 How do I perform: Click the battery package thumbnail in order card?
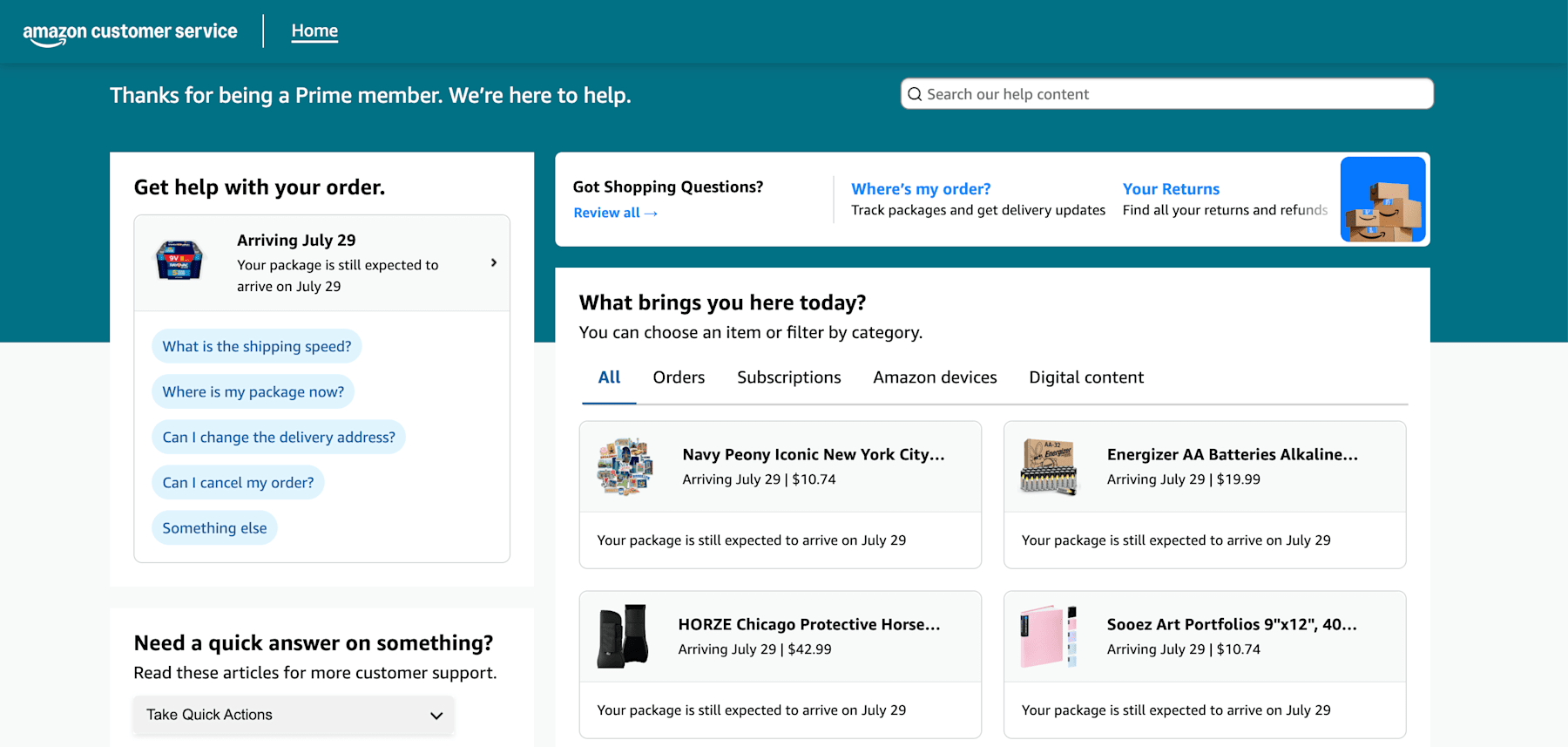179,260
